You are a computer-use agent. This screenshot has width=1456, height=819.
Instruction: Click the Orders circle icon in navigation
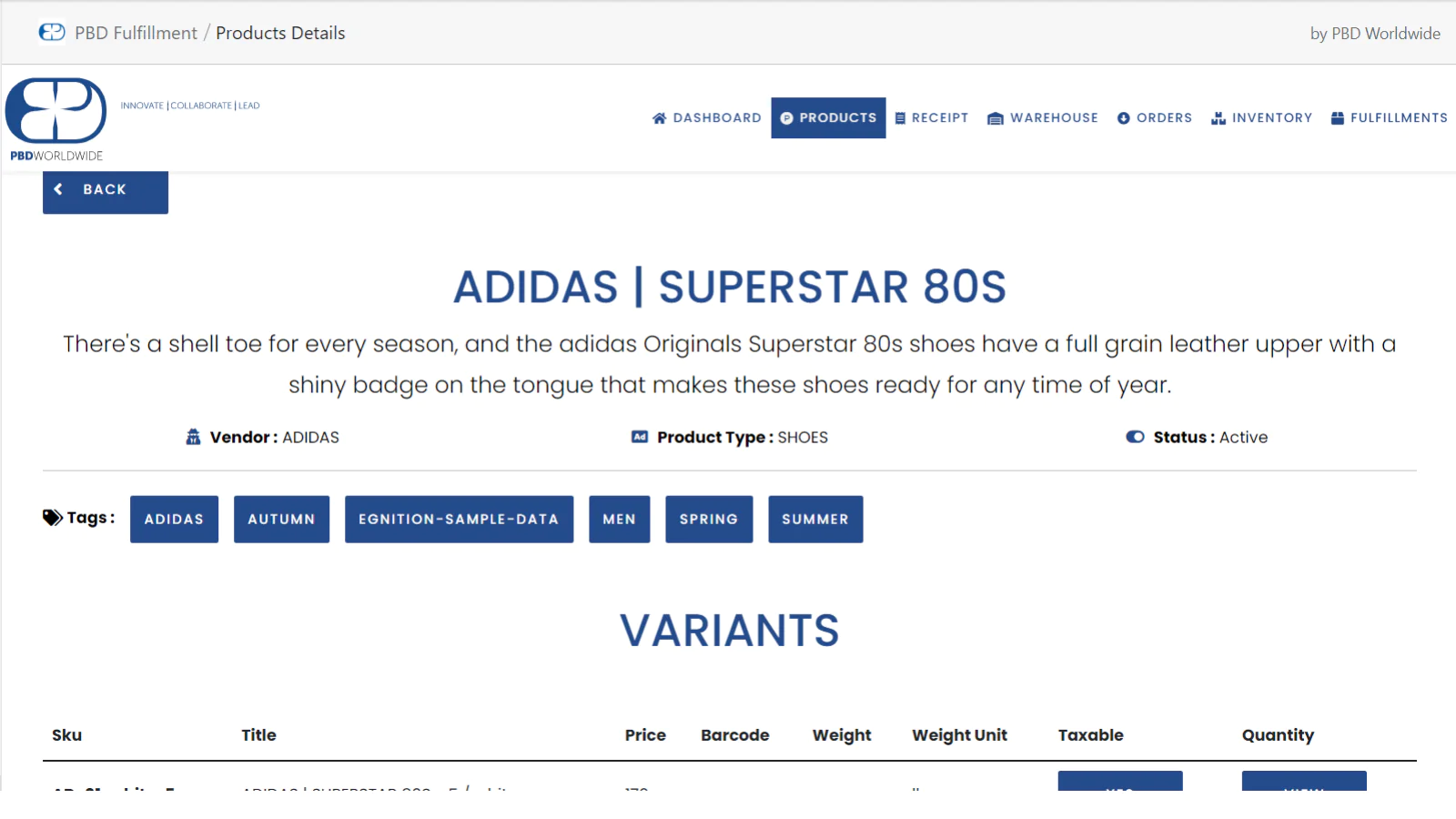(1124, 118)
